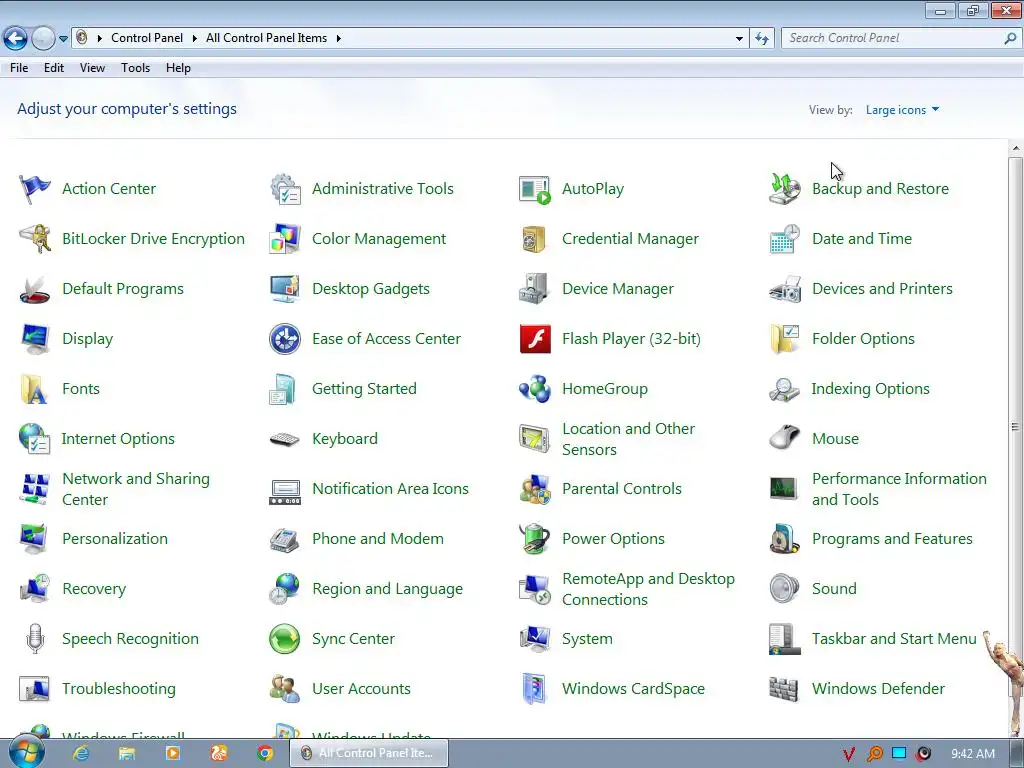Image resolution: width=1024 pixels, height=768 pixels.
Task: Open Windows Explorer from the taskbar
Action: (127, 754)
